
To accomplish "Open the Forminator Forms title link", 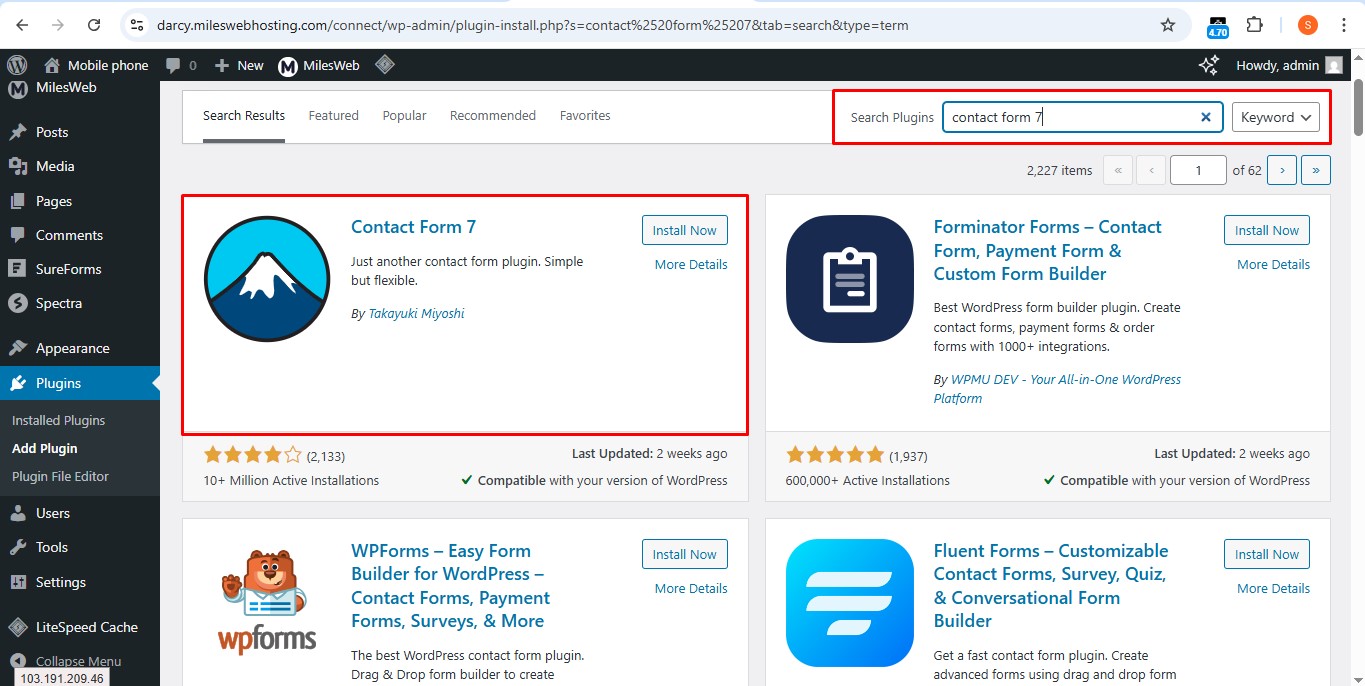I will tap(1047, 250).
